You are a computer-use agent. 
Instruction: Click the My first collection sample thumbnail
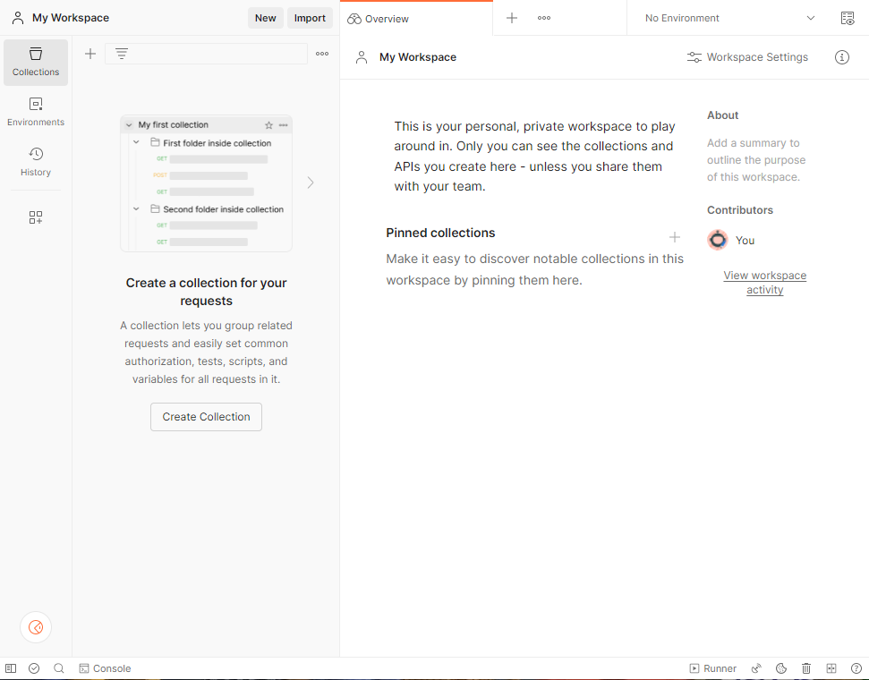(x=206, y=183)
